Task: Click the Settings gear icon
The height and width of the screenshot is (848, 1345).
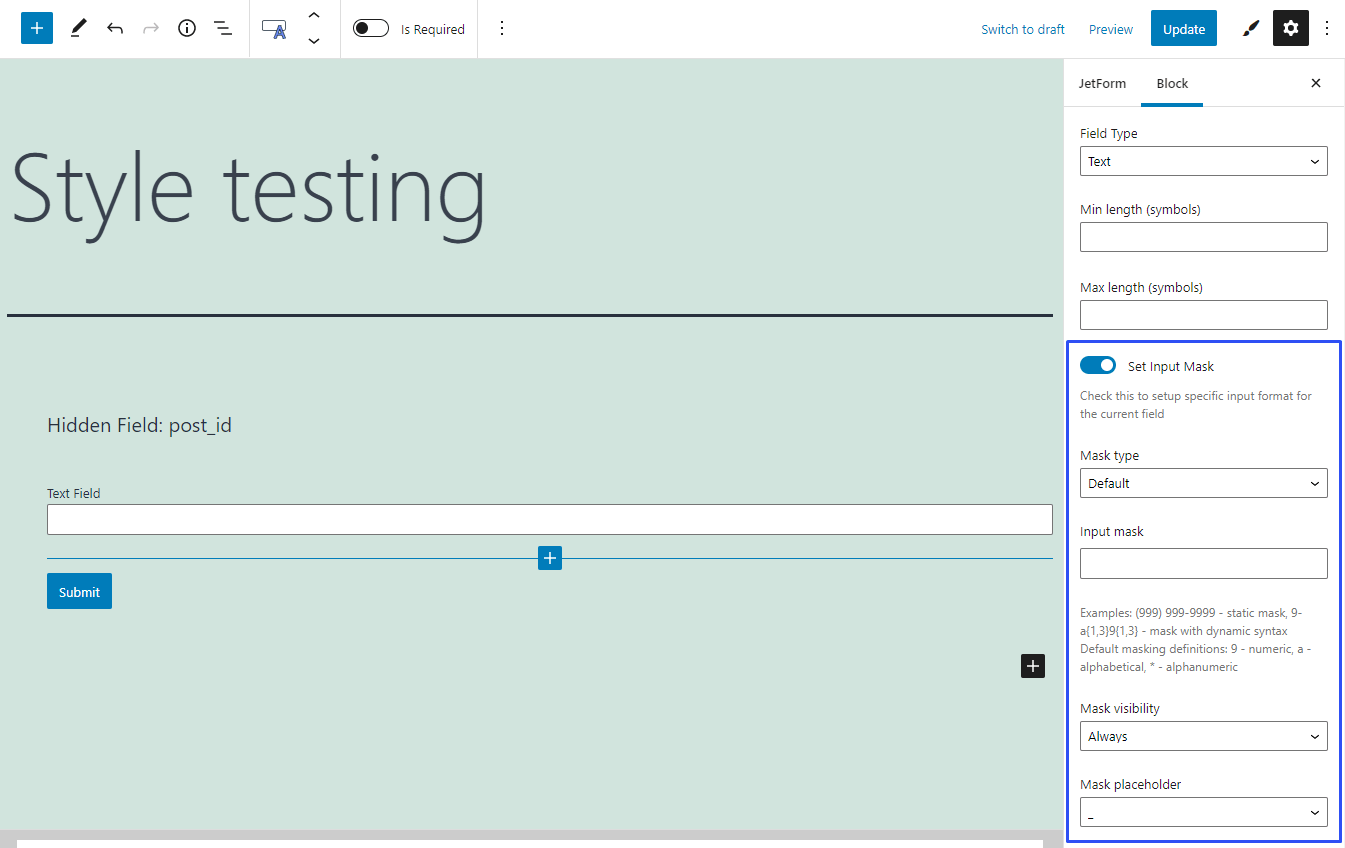Action: pyautogui.click(x=1290, y=28)
